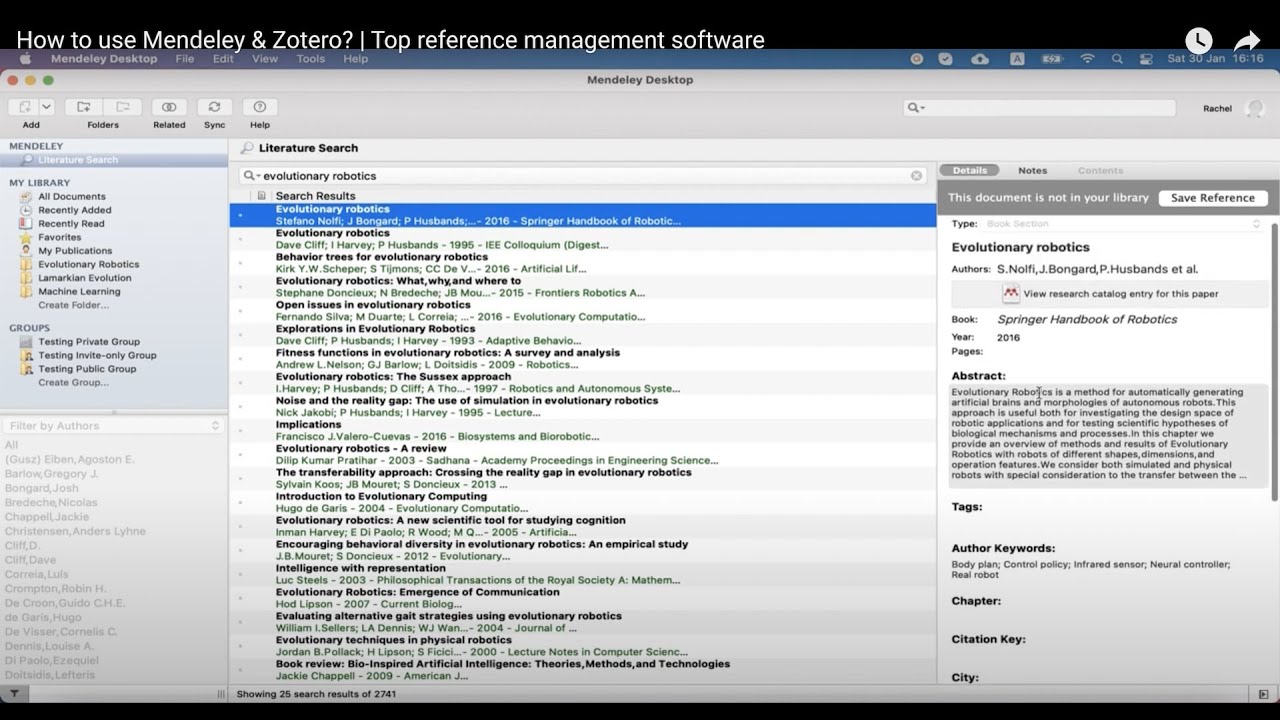
Task: Open Testing Public Group
Action: (87, 369)
